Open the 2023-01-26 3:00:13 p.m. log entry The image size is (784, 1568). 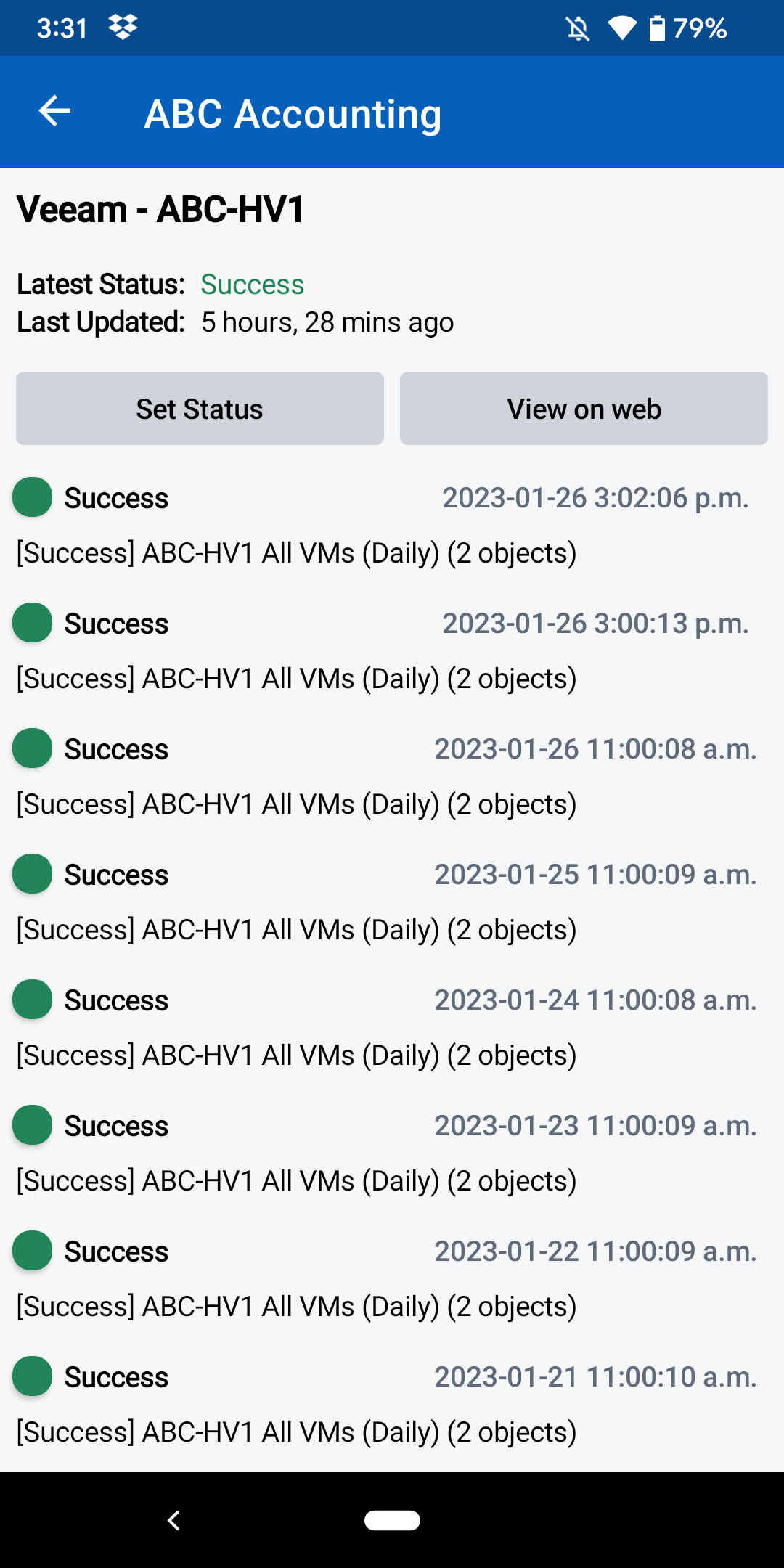[x=296, y=678]
